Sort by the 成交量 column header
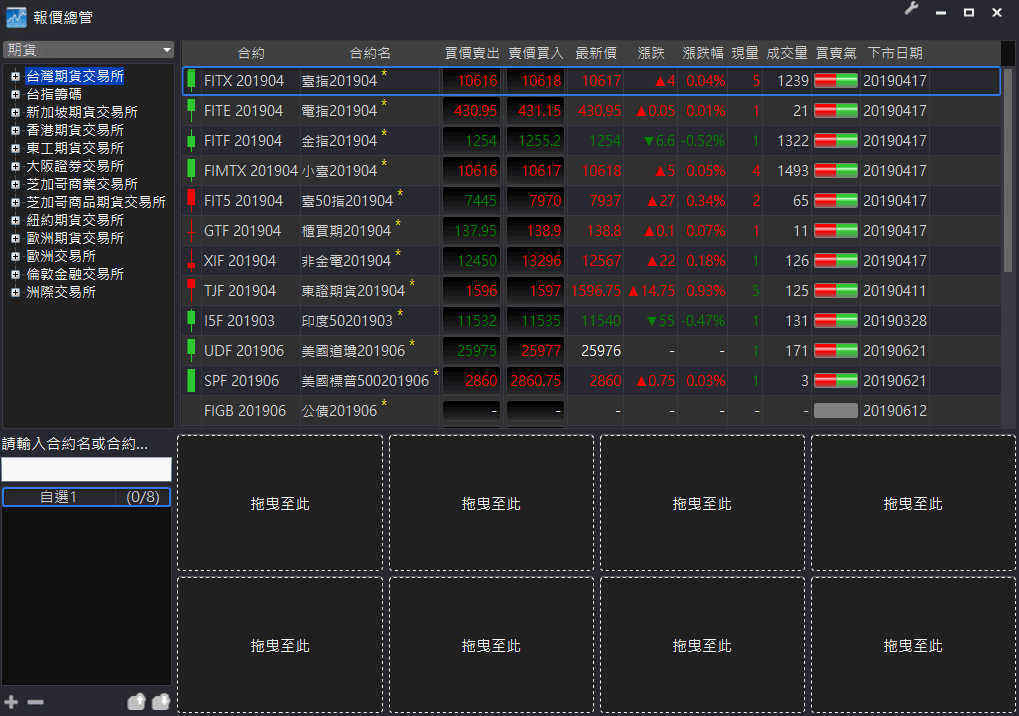 coord(786,53)
